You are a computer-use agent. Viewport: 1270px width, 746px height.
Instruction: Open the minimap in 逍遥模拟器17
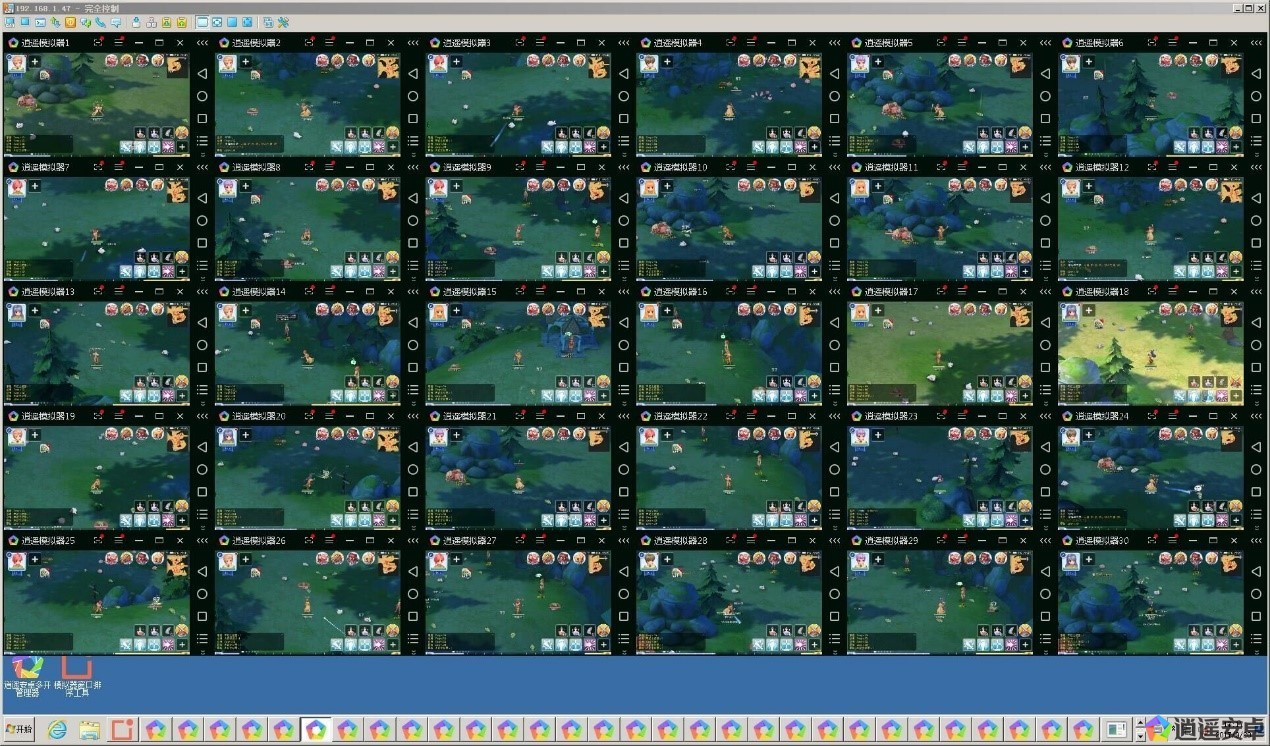coord(1021,314)
